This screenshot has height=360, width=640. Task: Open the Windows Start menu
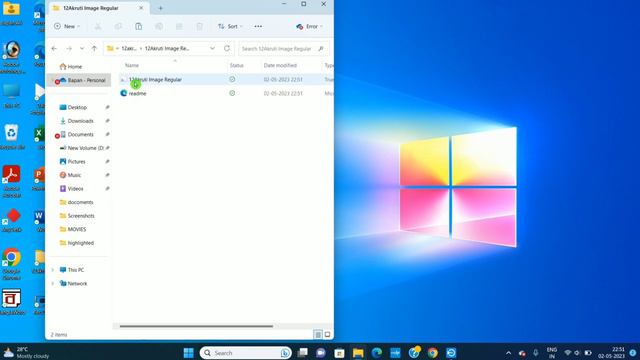189,353
